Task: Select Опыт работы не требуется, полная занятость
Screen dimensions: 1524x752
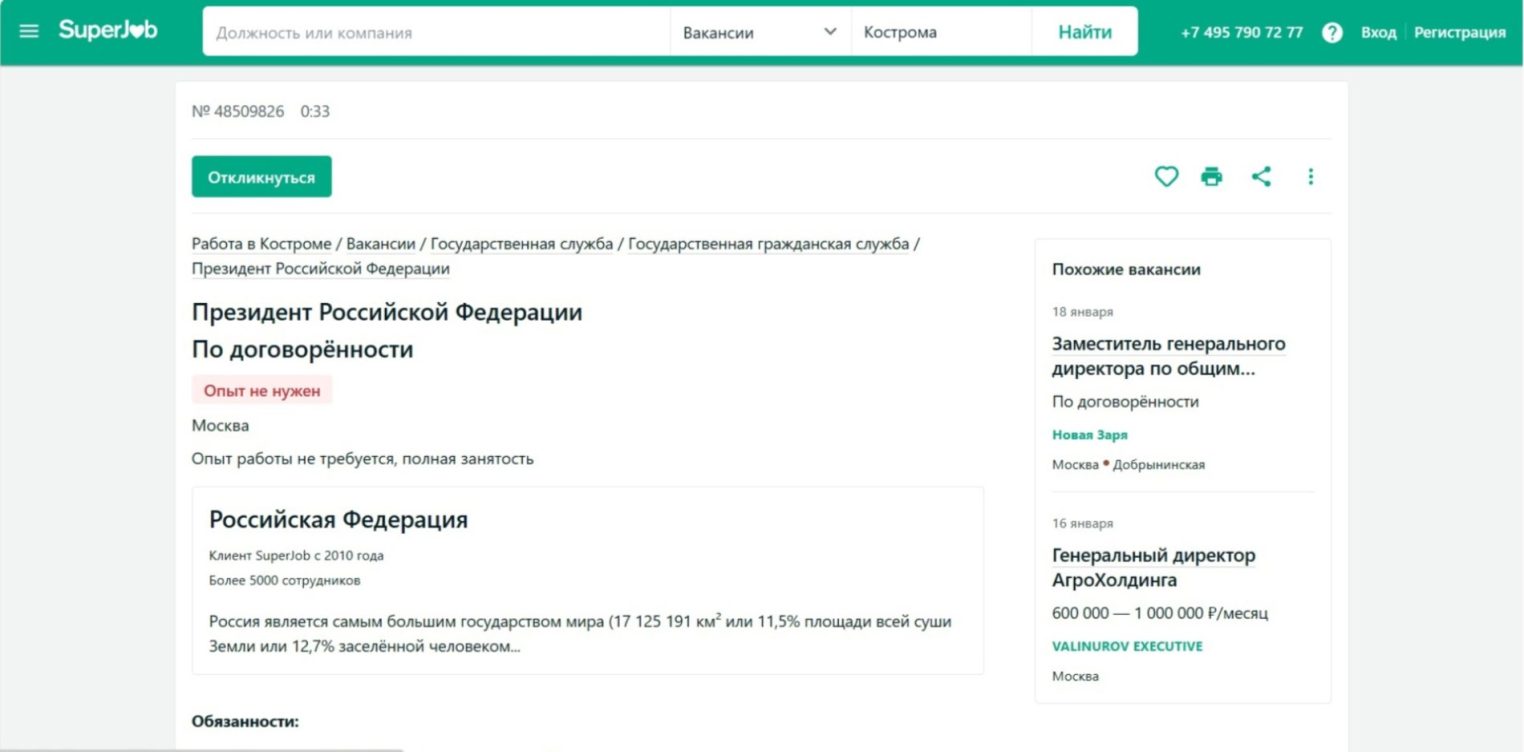Action: [x=363, y=459]
